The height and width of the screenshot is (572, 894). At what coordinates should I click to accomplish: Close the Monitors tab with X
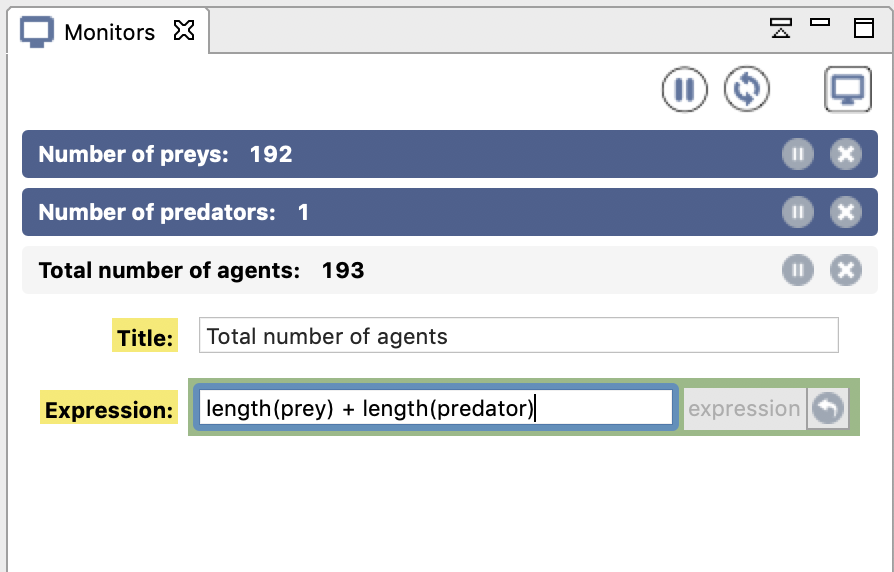point(184,30)
